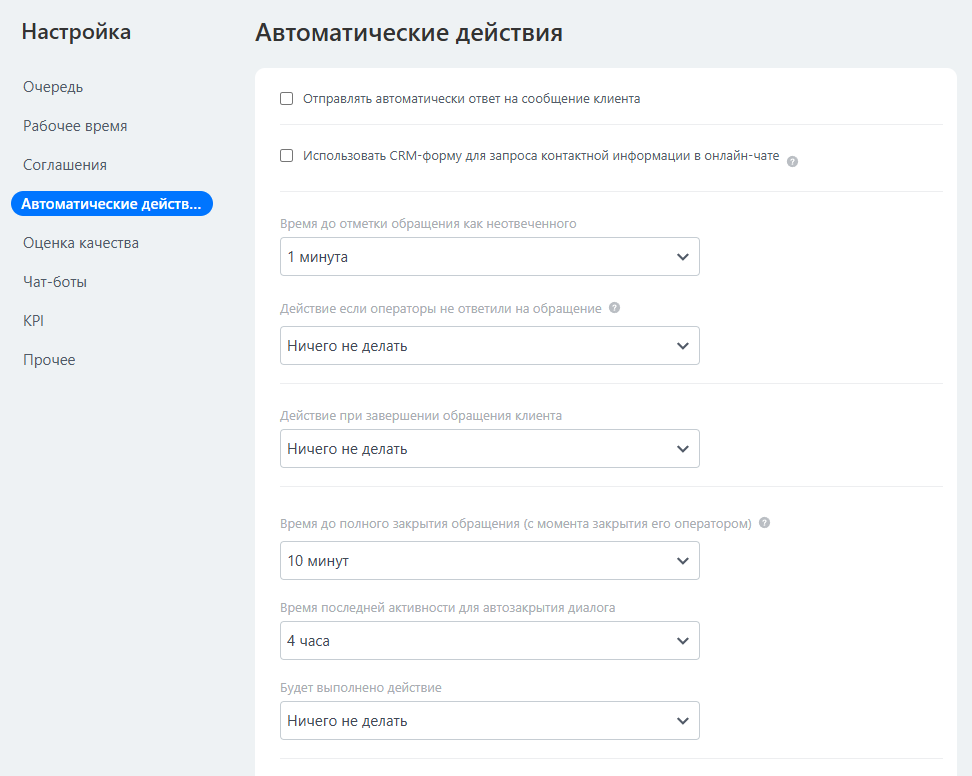
Task: Expand the '4 часа' auto-close dropdown
Action: [x=490, y=641]
